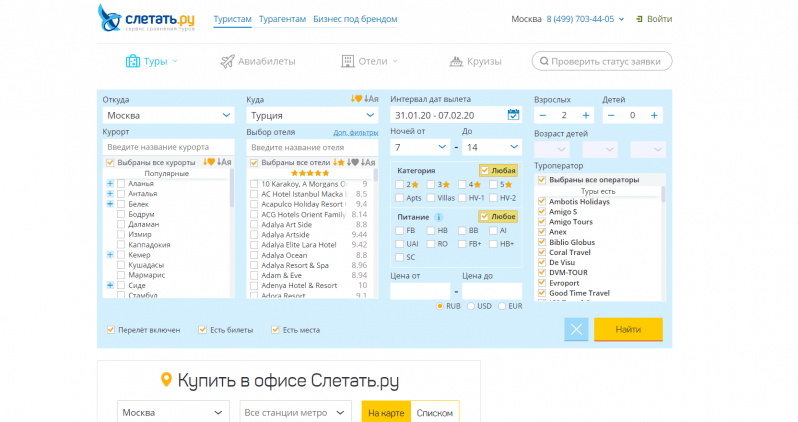Open Доп. фильтры link
This screenshot has height=422, width=798.
pyautogui.click(x=356, y=132)
